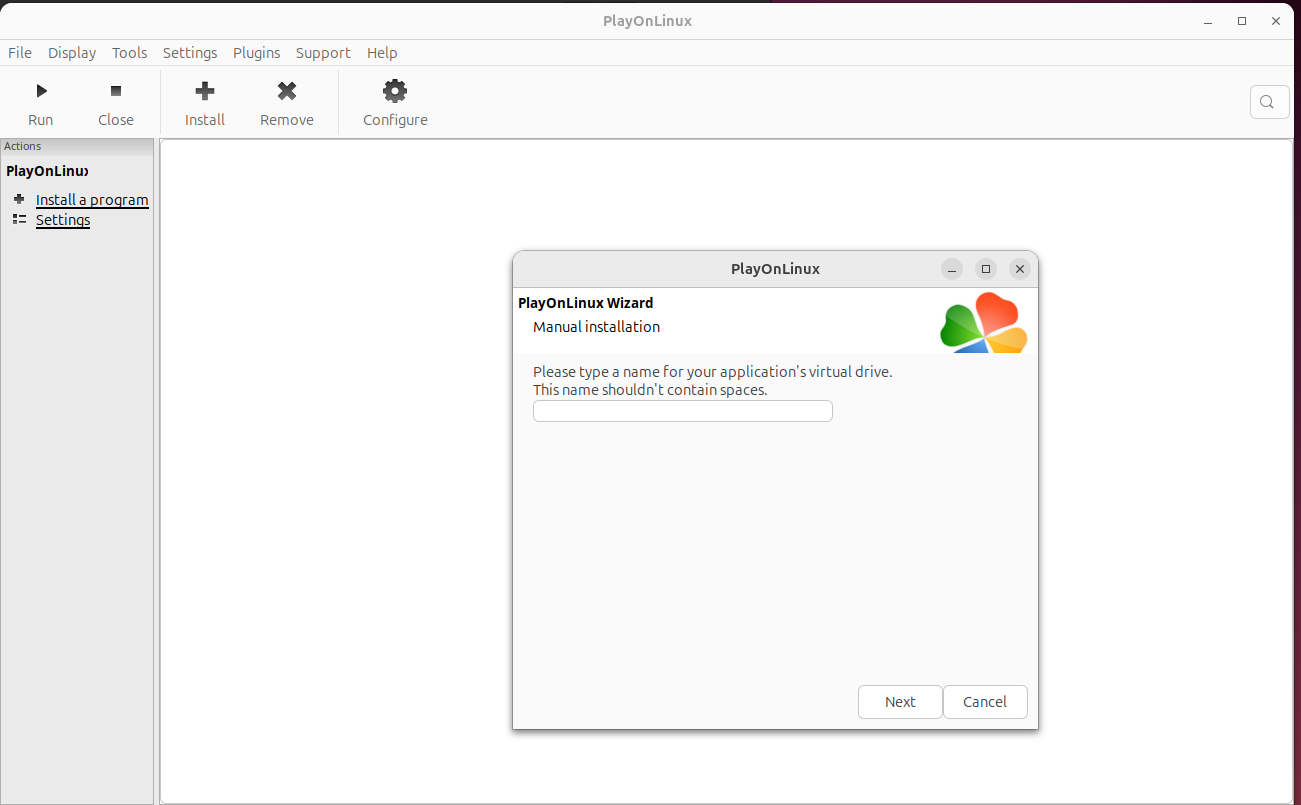Open the File menu
This screenshot has height=805, width=1301.
pos(20,53)
